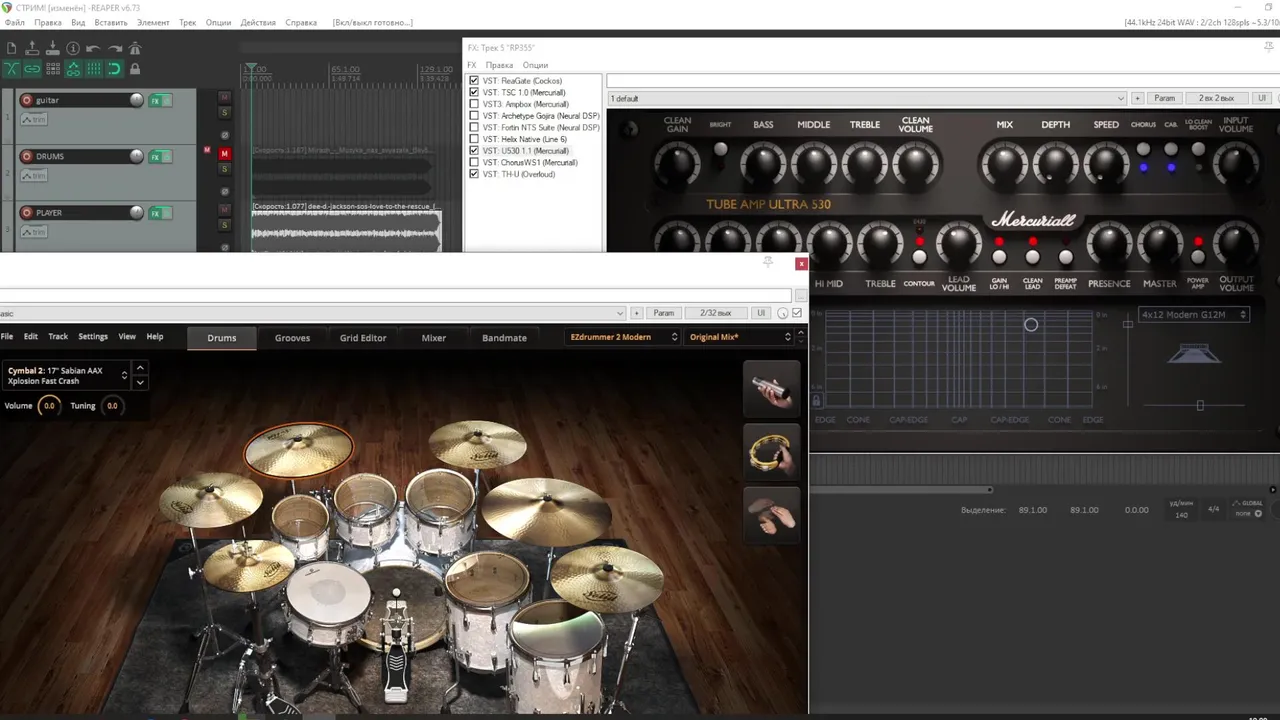This screenshot has height=720, width=1280.
Task: Toggle CHORUS button on the amp
Action: (x=1143, y=149)
